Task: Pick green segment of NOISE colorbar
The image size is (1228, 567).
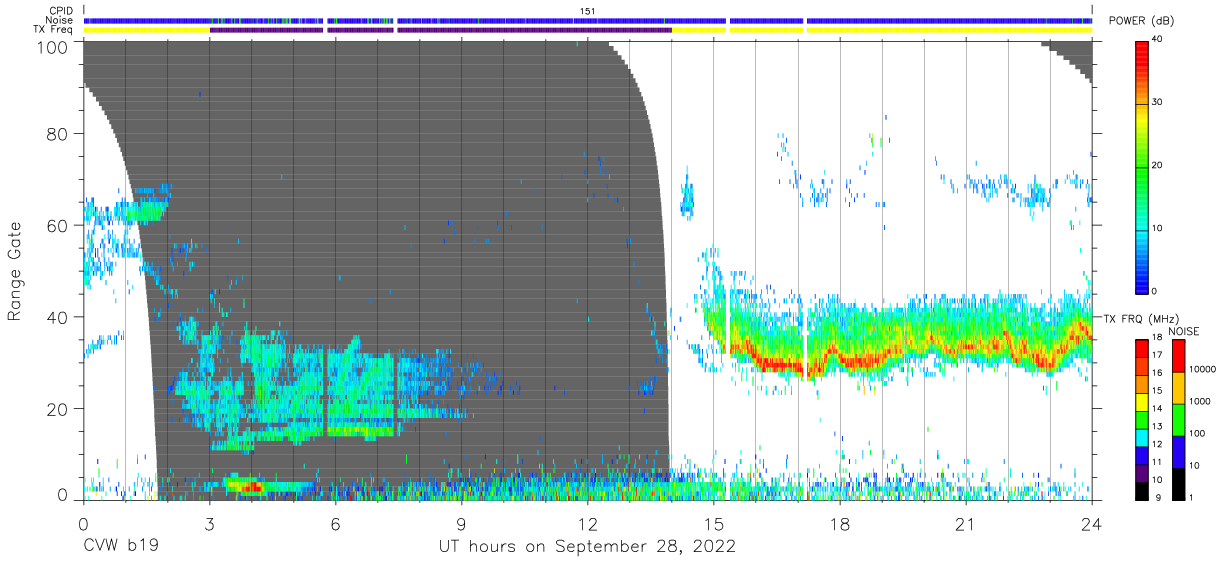Action: coord(1180,418)
